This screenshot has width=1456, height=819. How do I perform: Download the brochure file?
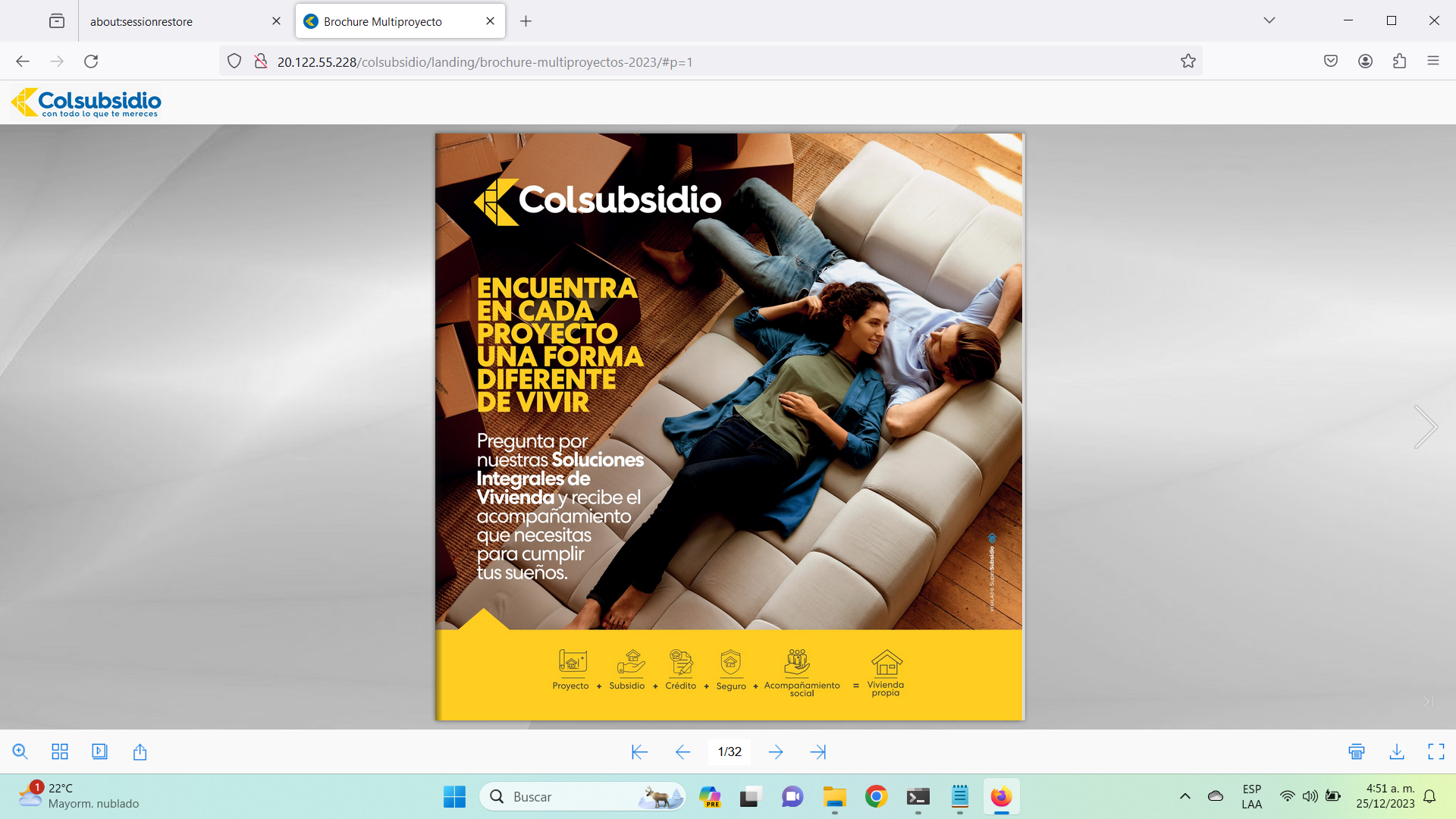tap(1396, 752)
